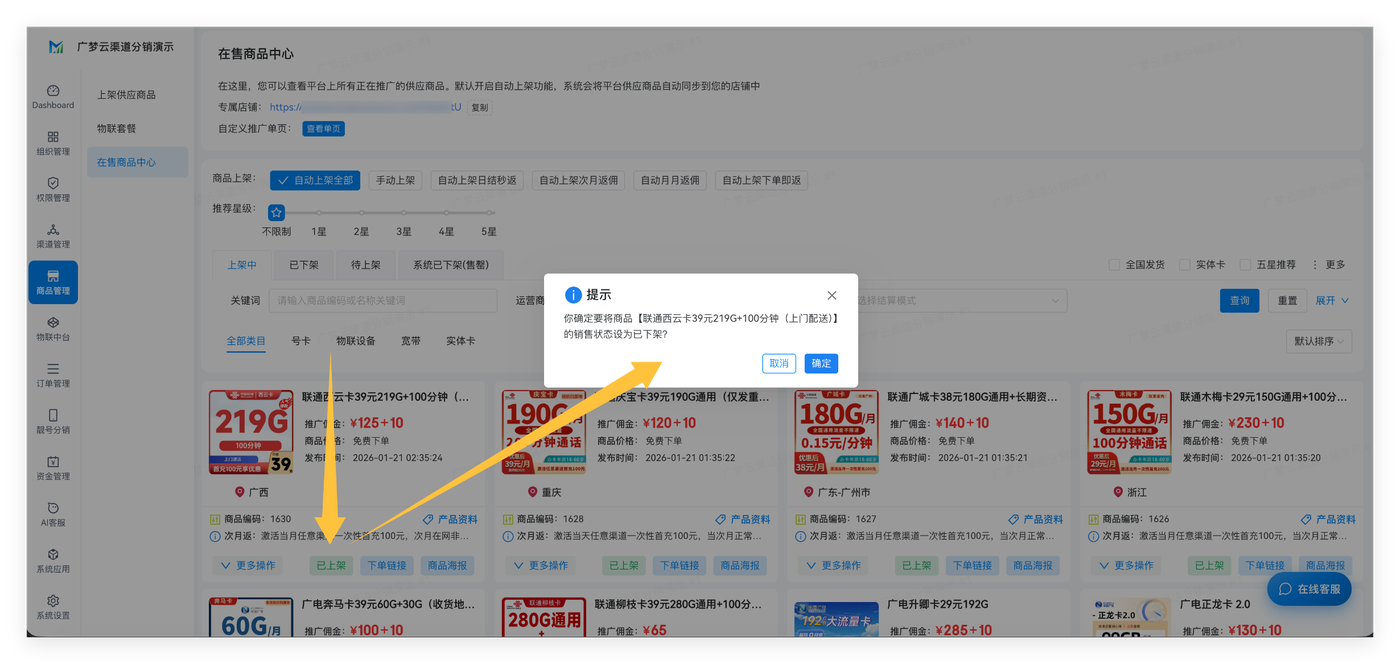1400x664 pixels.
Task: Set the star rating slider to 5星
Action: click(x=489, y=213)
